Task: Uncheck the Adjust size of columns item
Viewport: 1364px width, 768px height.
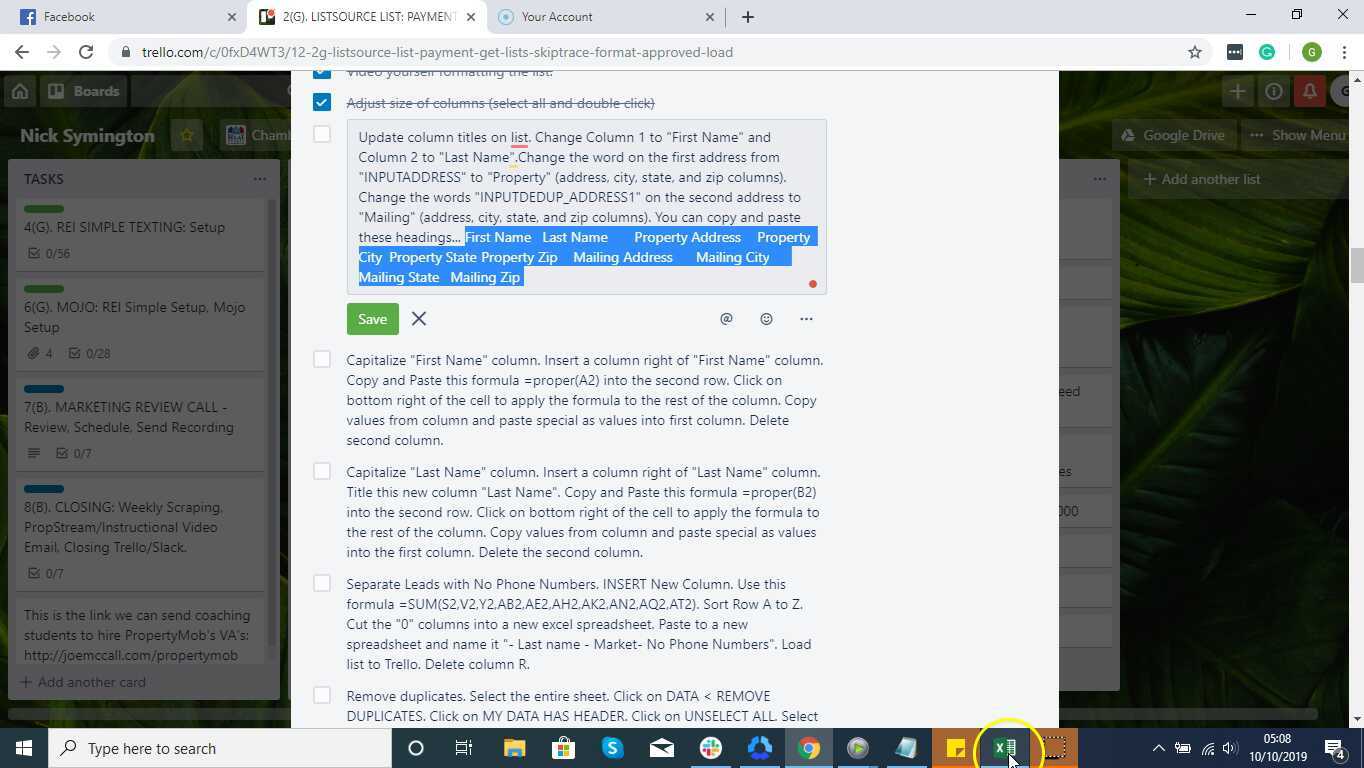Action: tap(321, 103)
